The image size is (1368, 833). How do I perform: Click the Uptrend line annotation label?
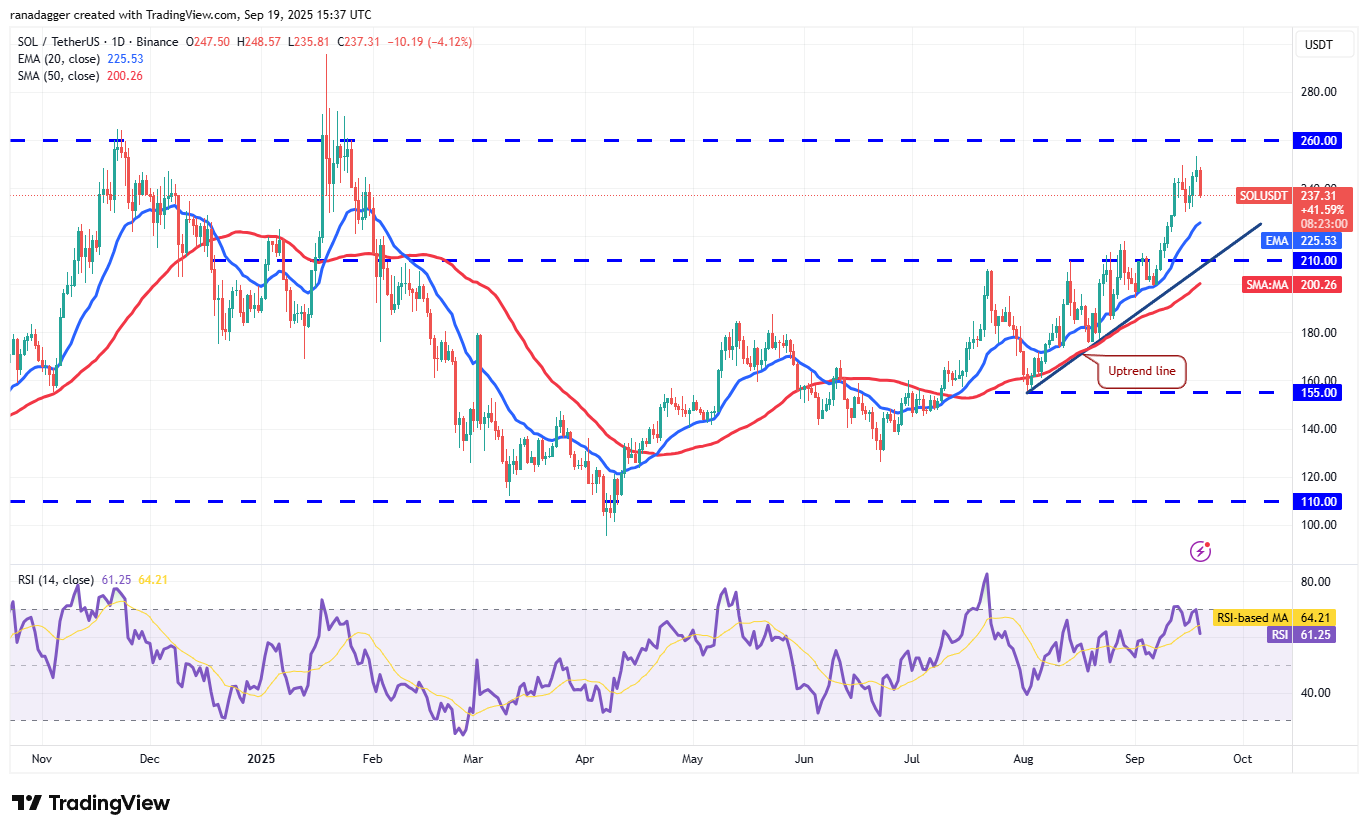1140,371
